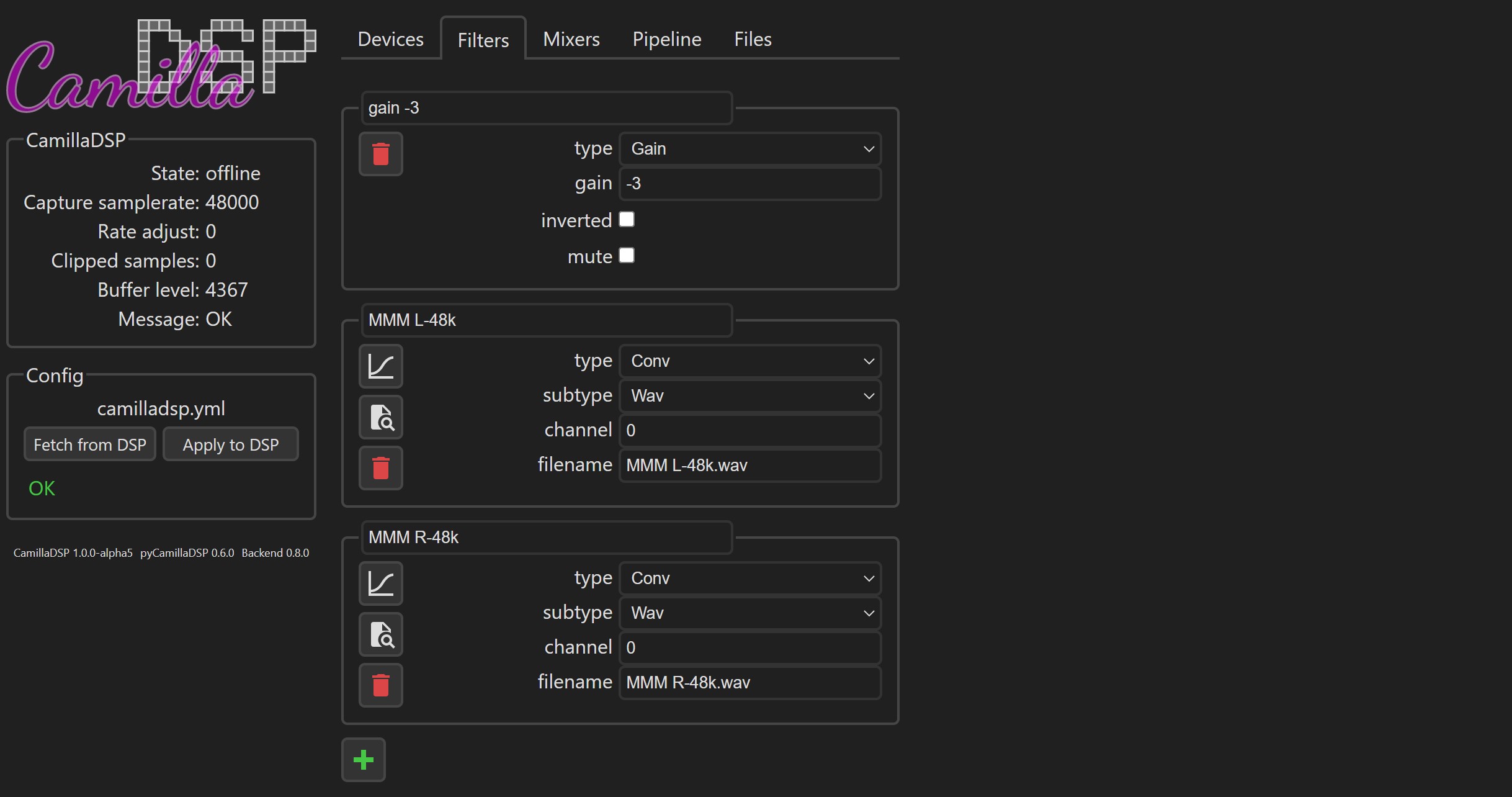
Task: Click Message: OK text
Action: tap(175, 319)
